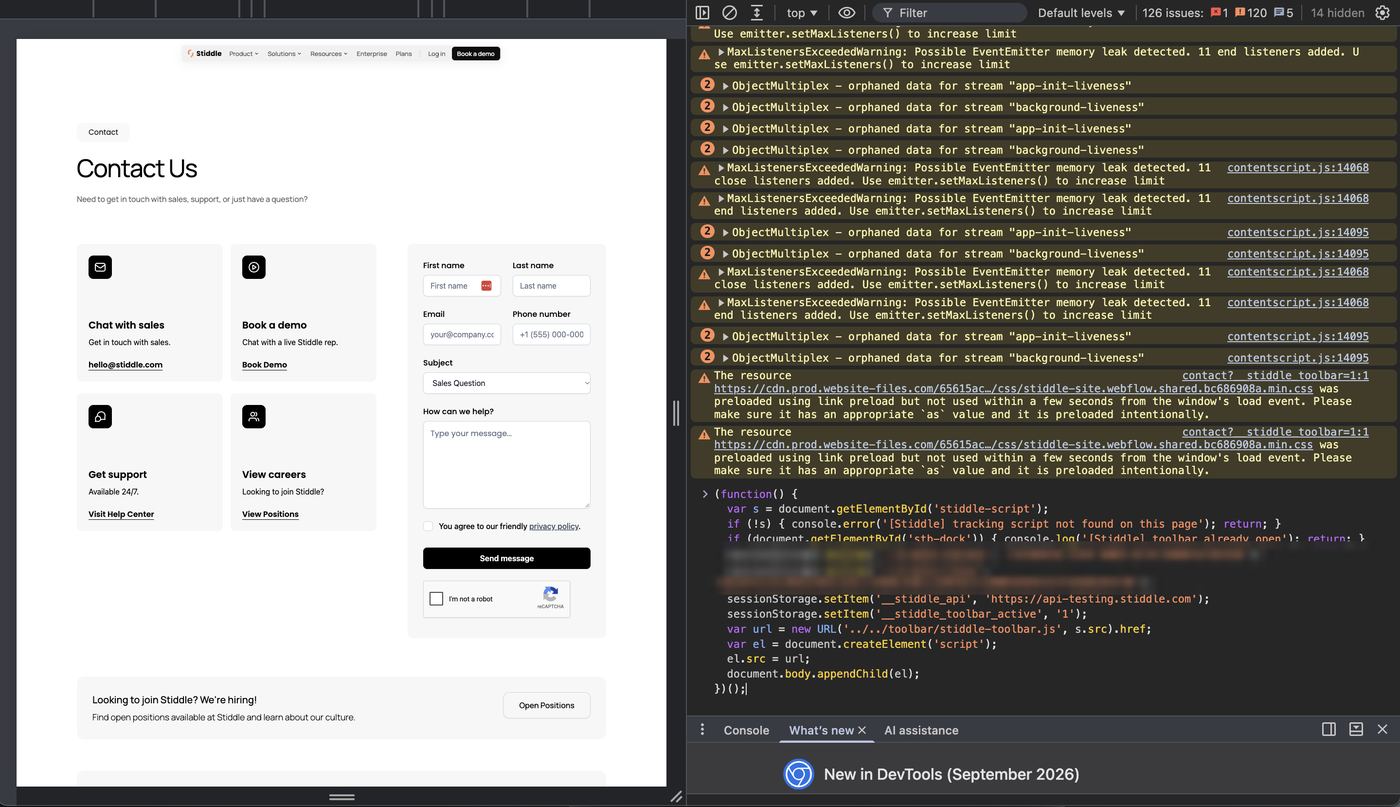
Task: Click the drawer dock-side layout icon
Action: click(1329, 729)
